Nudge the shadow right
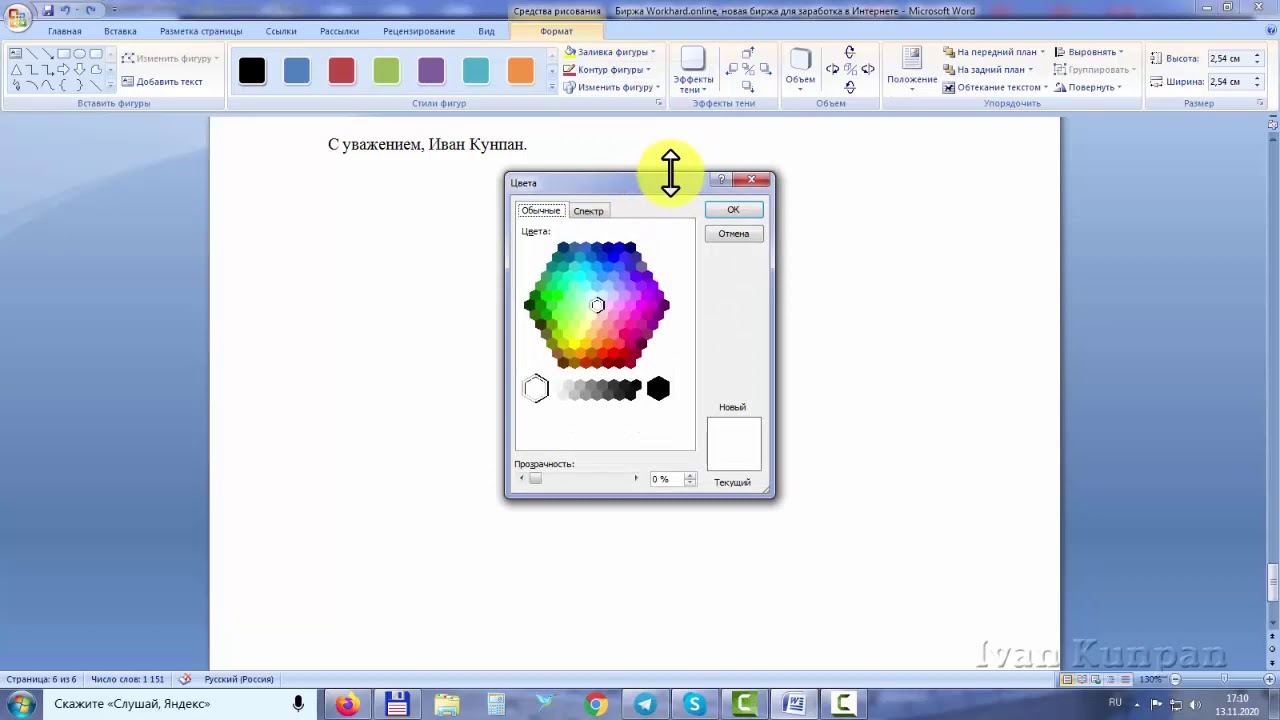The height and width of the screenshot is (720, 1280). pos(765,69)
